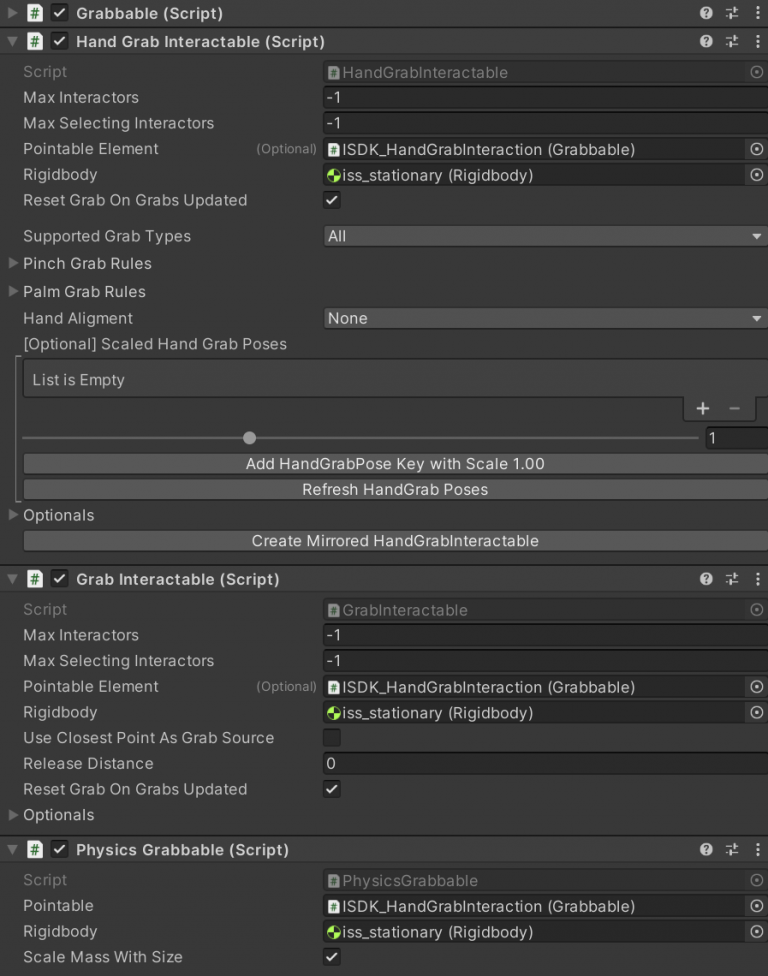768x976 pixels.
Task: Click the Physics Grabbable Pointable picker icon
Action: pos(757,906)
